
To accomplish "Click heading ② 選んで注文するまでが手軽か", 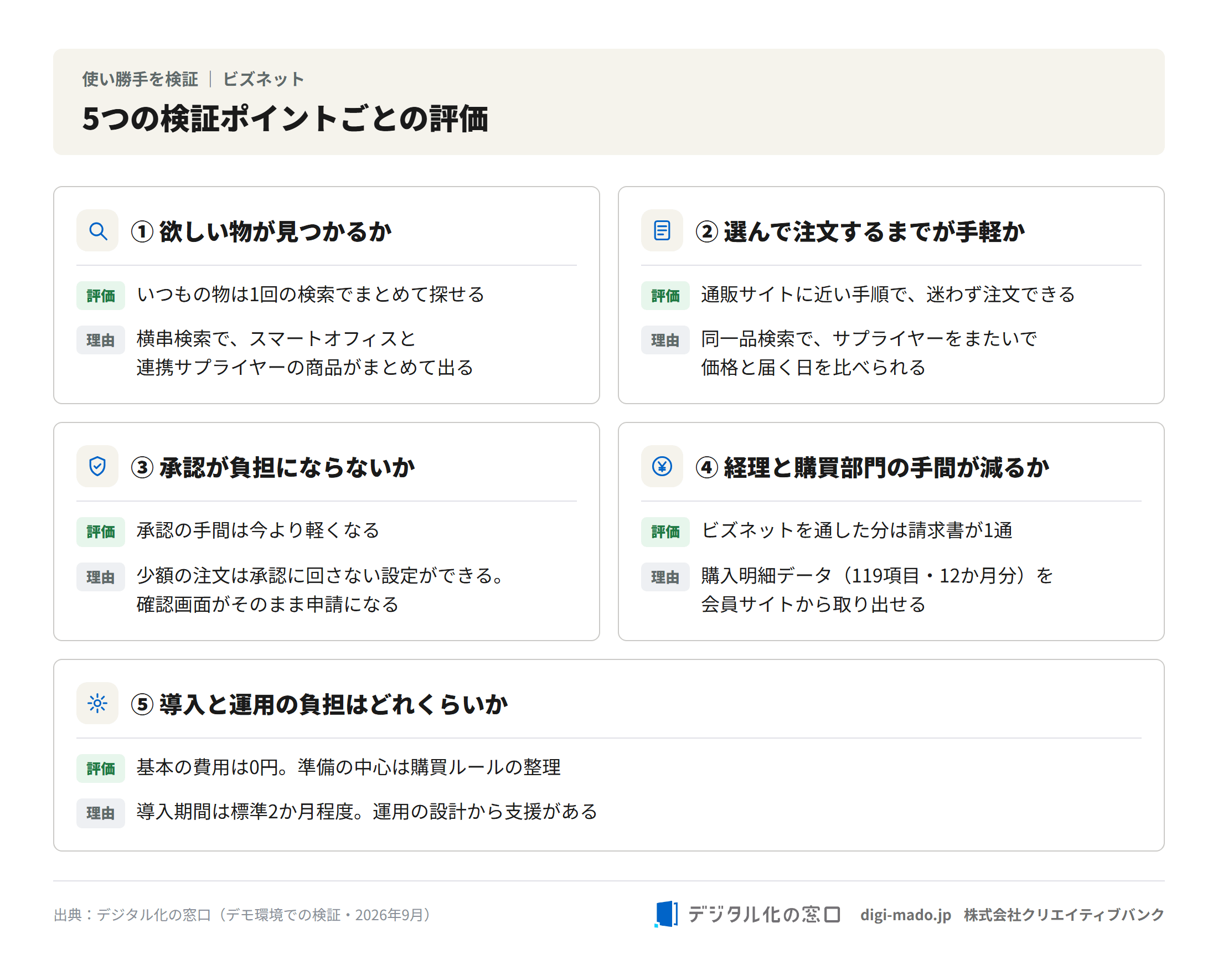I will pyautogui.click(x=860, y=231).
